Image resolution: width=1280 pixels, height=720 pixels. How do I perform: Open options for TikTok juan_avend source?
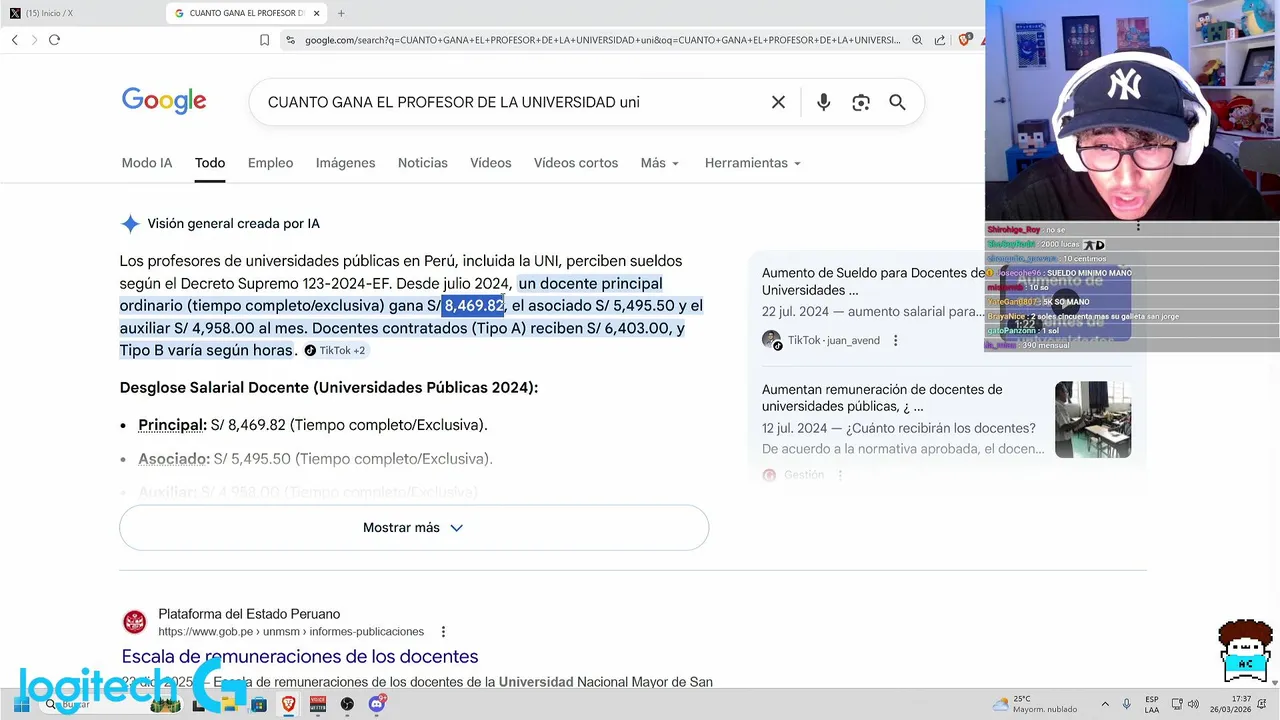click(x=896, y=340)
